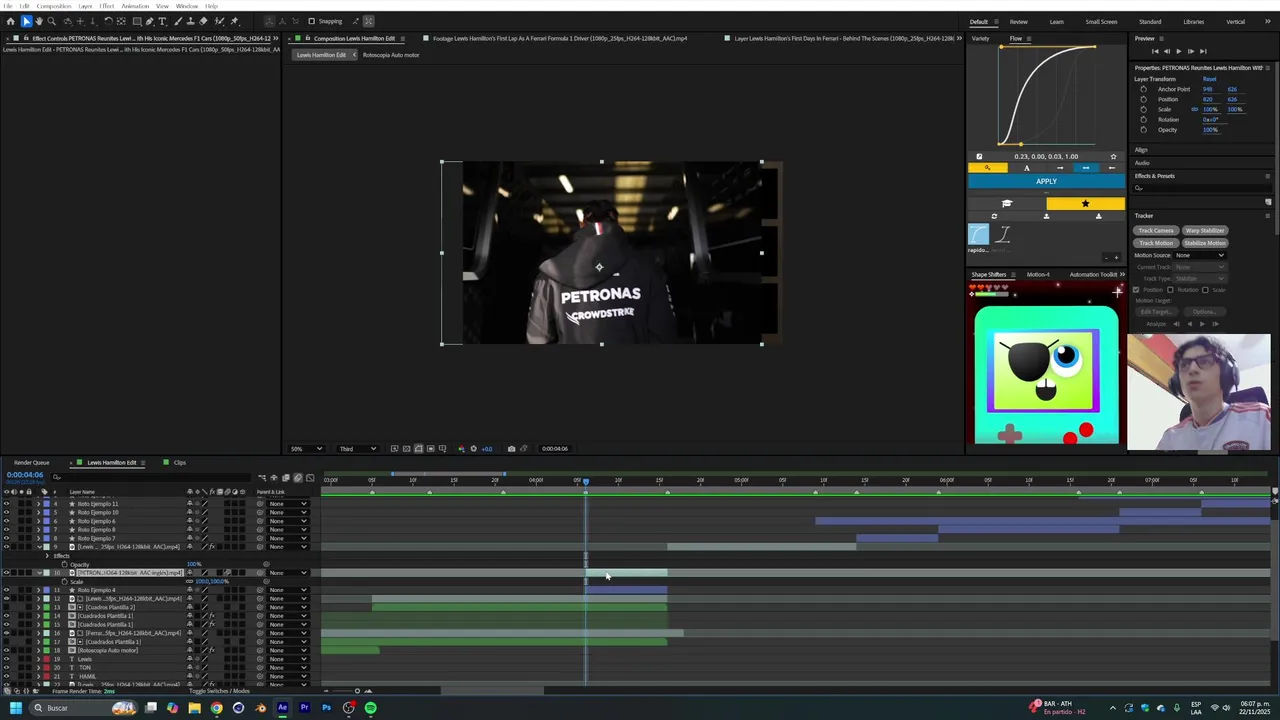Toggle the Motion Blur switch in timeline

pos(298,478)
